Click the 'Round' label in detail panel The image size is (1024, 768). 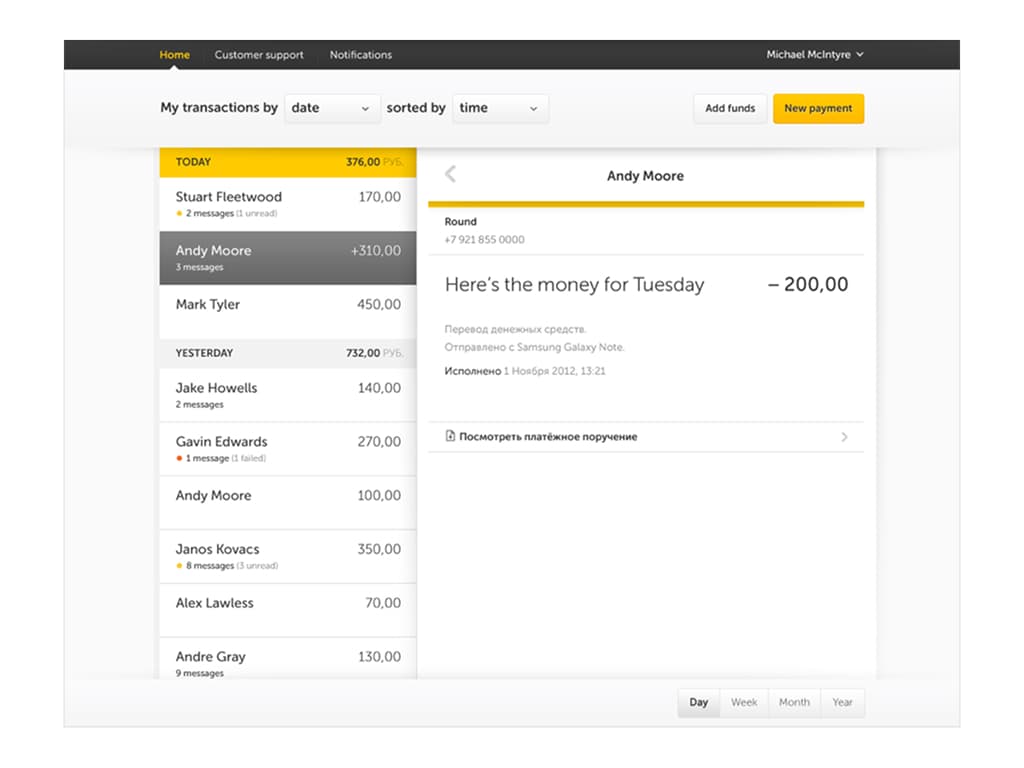460,221
